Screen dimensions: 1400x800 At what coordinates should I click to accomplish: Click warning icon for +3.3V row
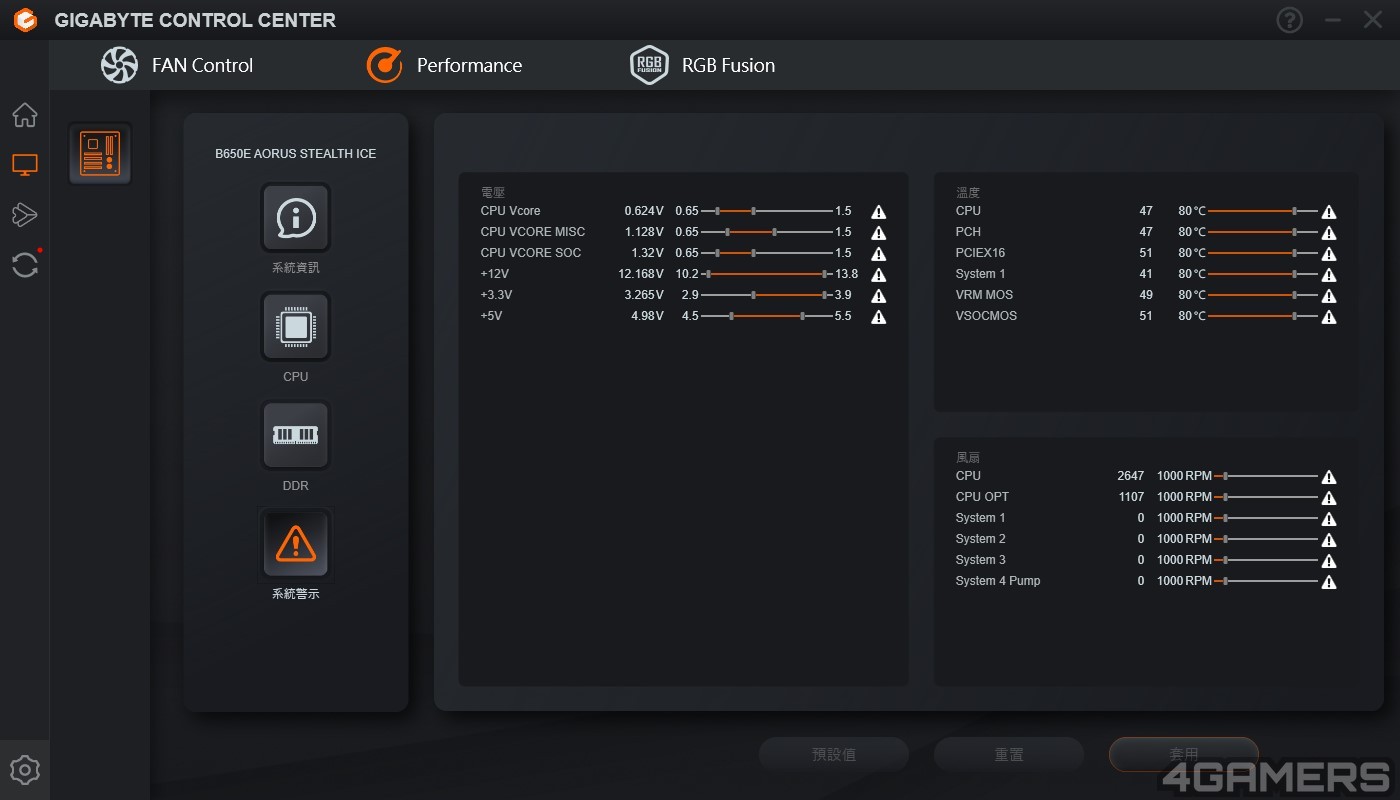coord(879,296)
